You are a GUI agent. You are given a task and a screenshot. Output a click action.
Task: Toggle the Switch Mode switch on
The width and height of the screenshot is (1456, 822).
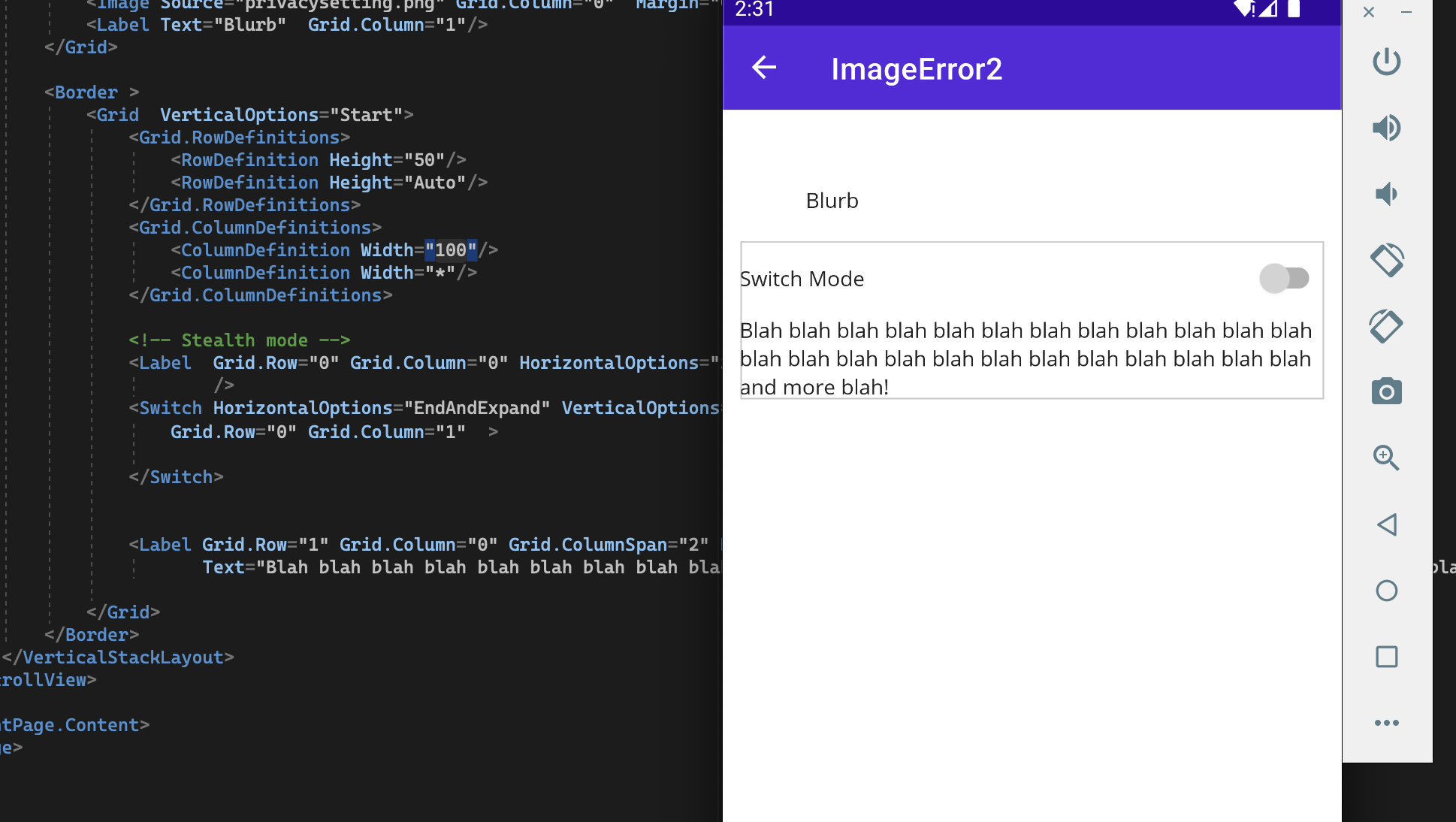point(1283,278)
